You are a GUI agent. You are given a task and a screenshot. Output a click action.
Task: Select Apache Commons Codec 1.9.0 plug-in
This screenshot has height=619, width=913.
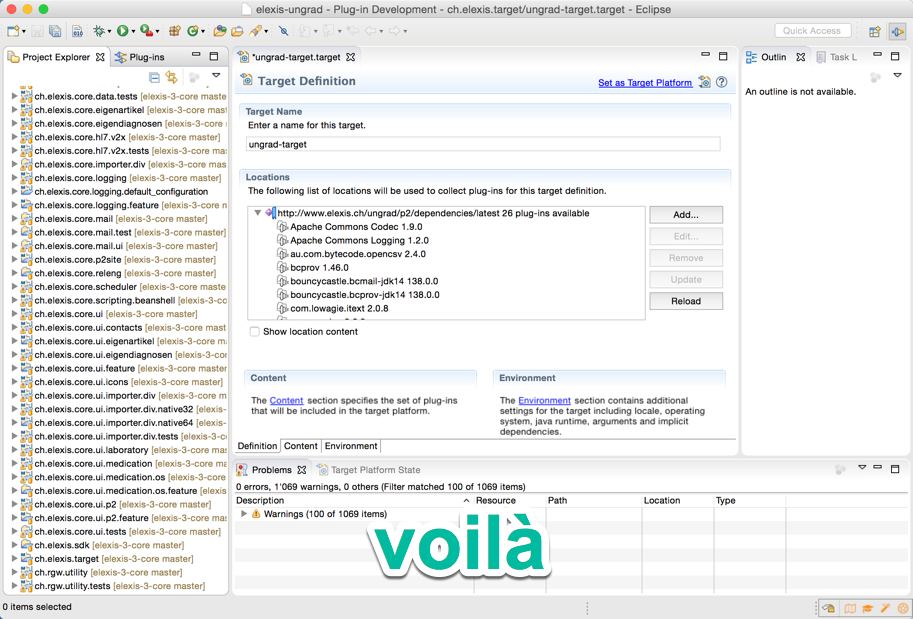point(356,227)
